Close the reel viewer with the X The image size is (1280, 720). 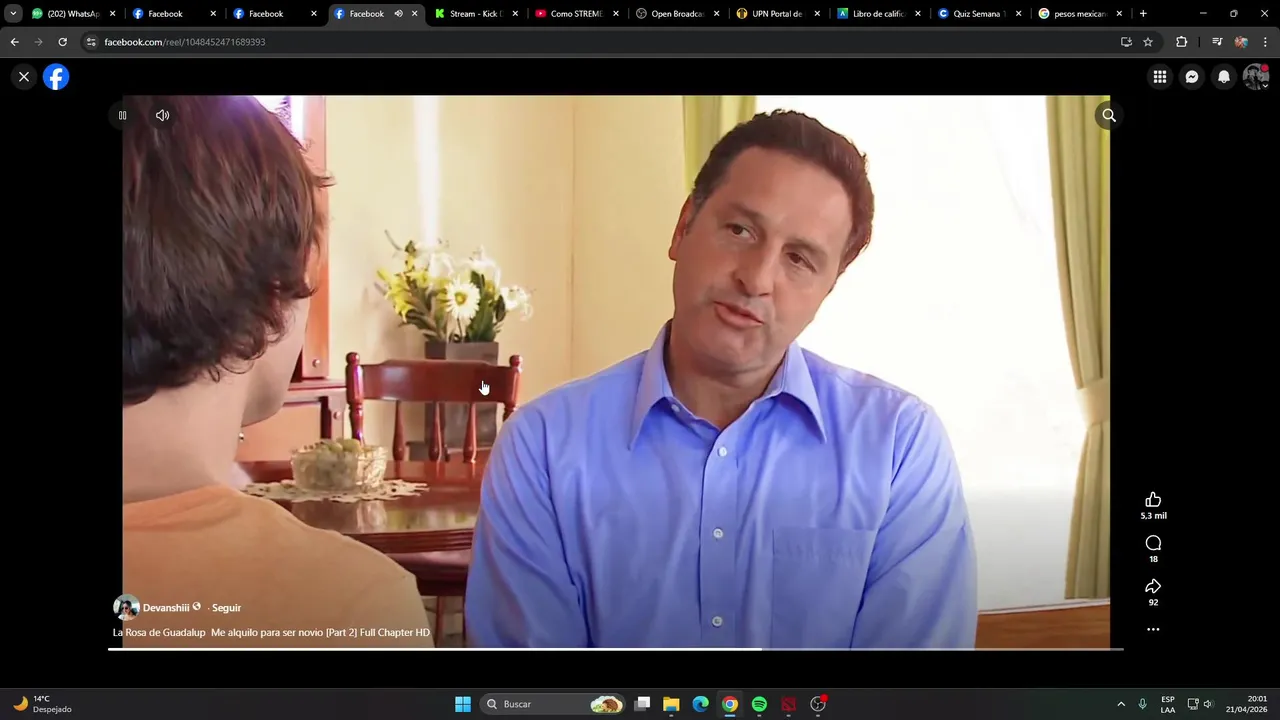click(24, 76)
